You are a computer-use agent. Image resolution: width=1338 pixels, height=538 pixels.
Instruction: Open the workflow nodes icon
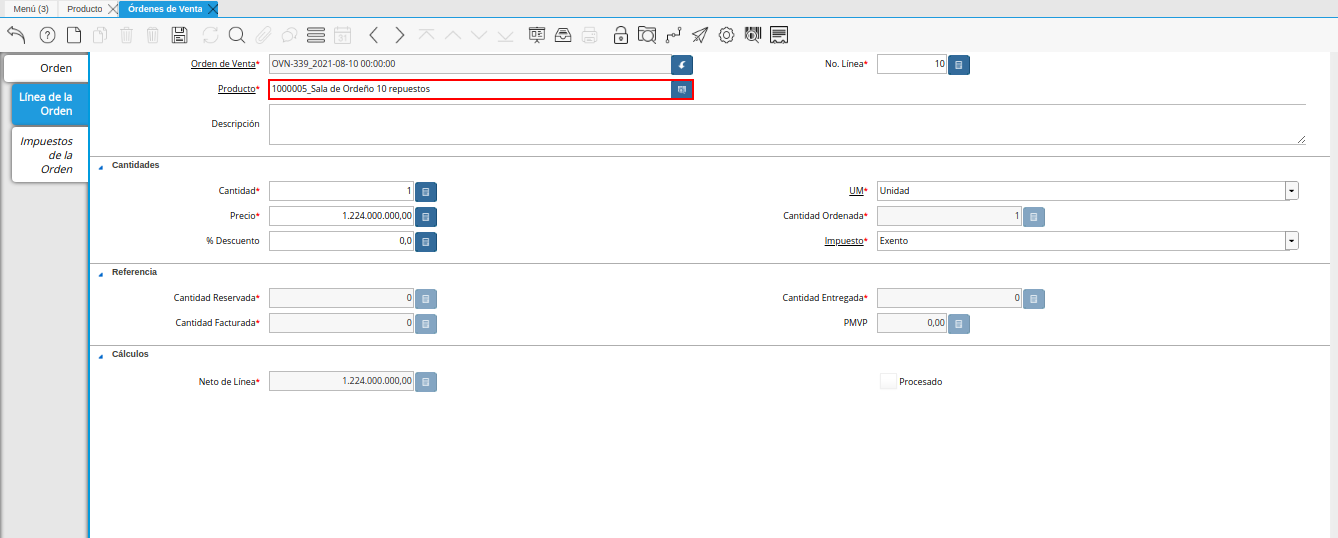(x=674, y=35)
